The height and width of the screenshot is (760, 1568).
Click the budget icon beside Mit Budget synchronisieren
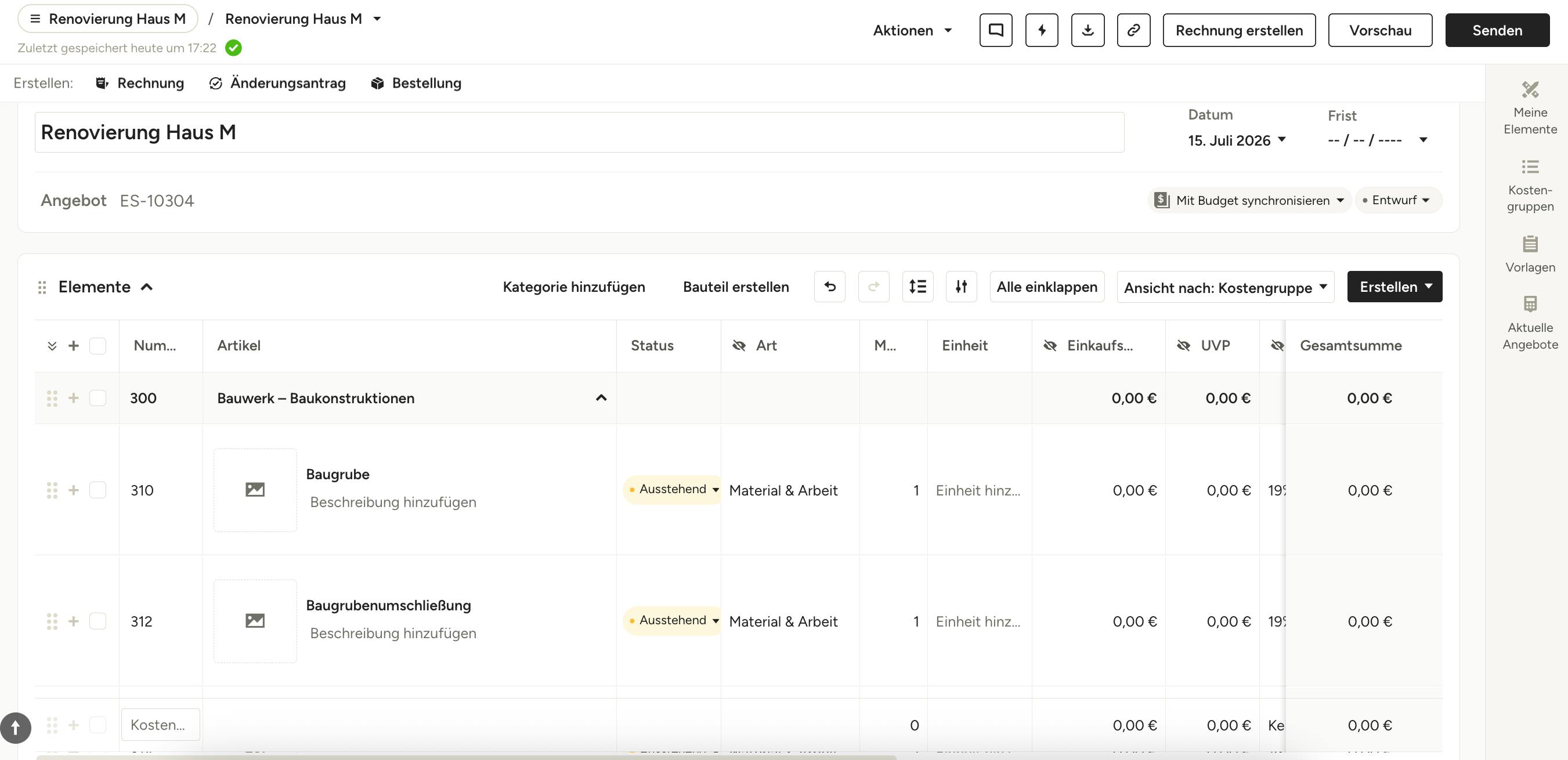click(1161, 200)
